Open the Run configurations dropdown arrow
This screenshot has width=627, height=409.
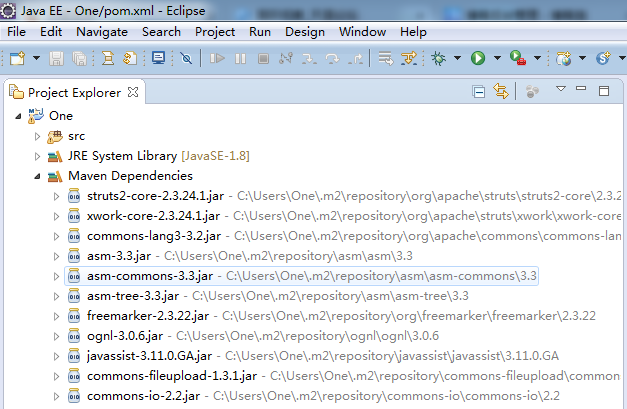tap(497, 58)
